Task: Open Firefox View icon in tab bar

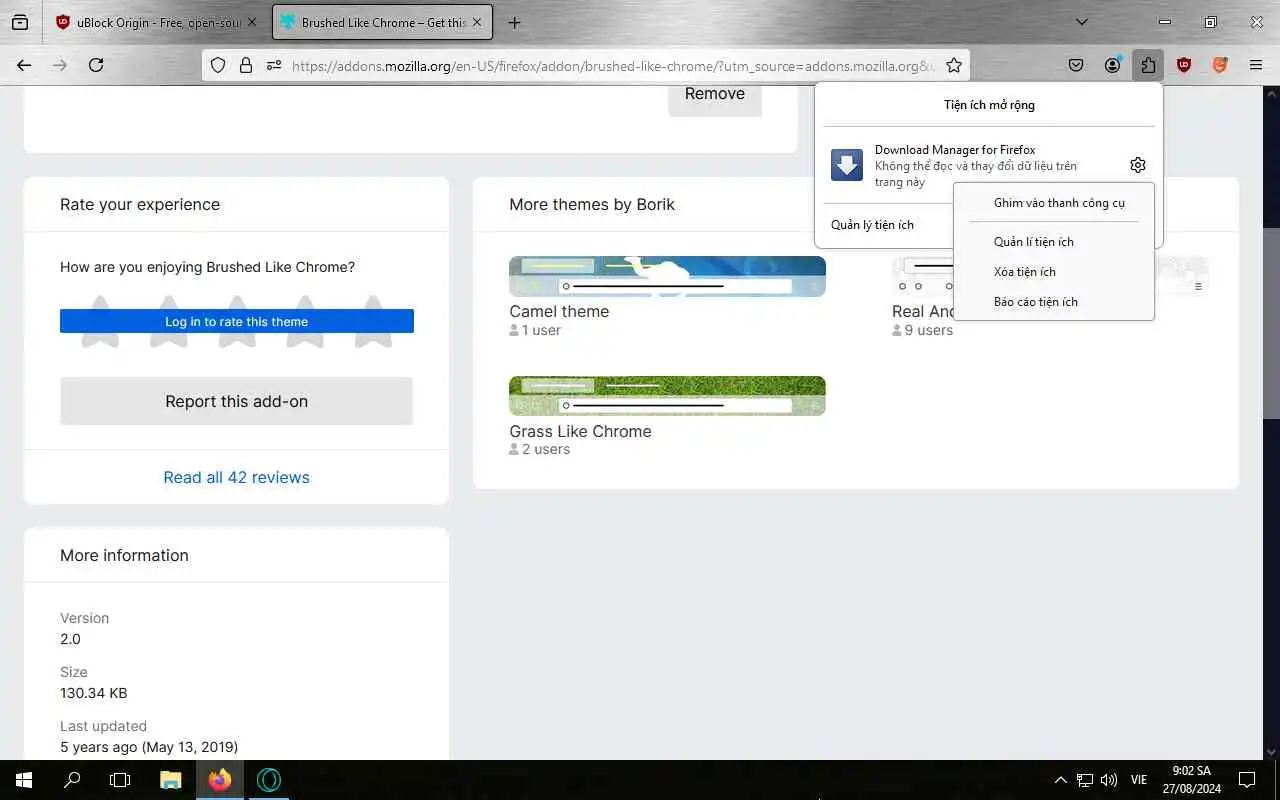Action: [20, 22]
